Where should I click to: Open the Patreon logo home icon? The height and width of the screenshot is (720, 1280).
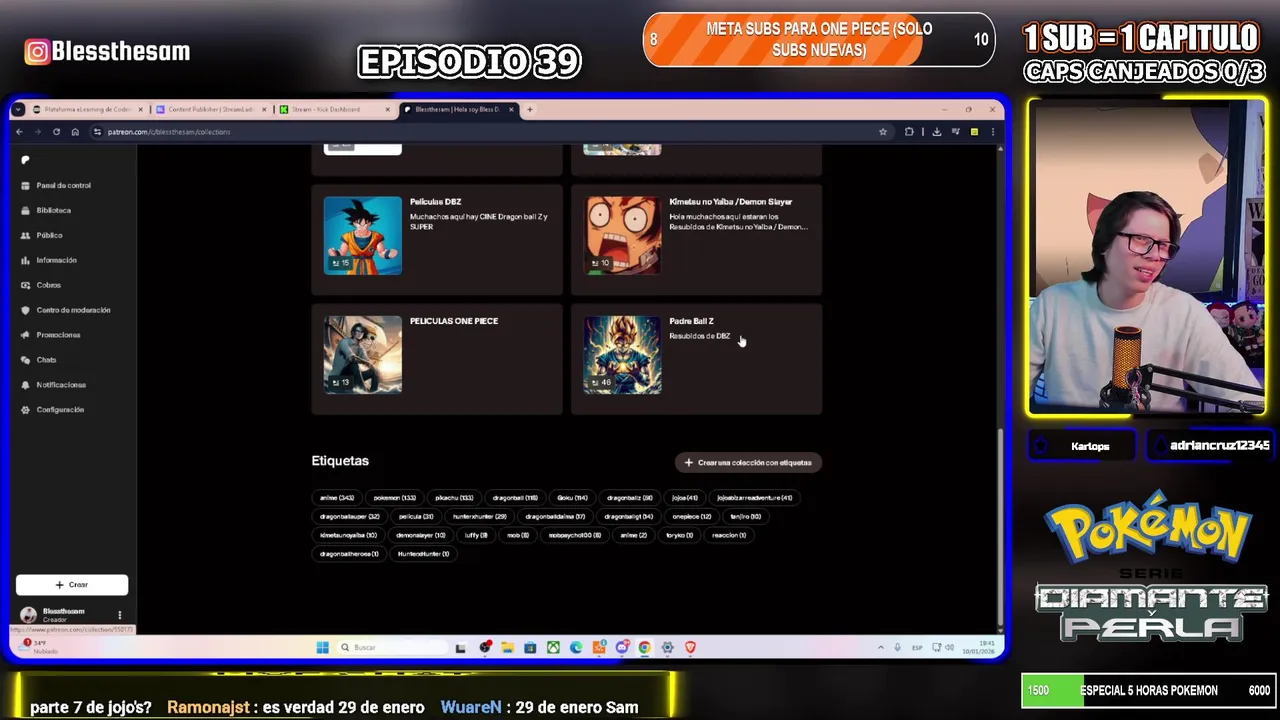(26, 160)
